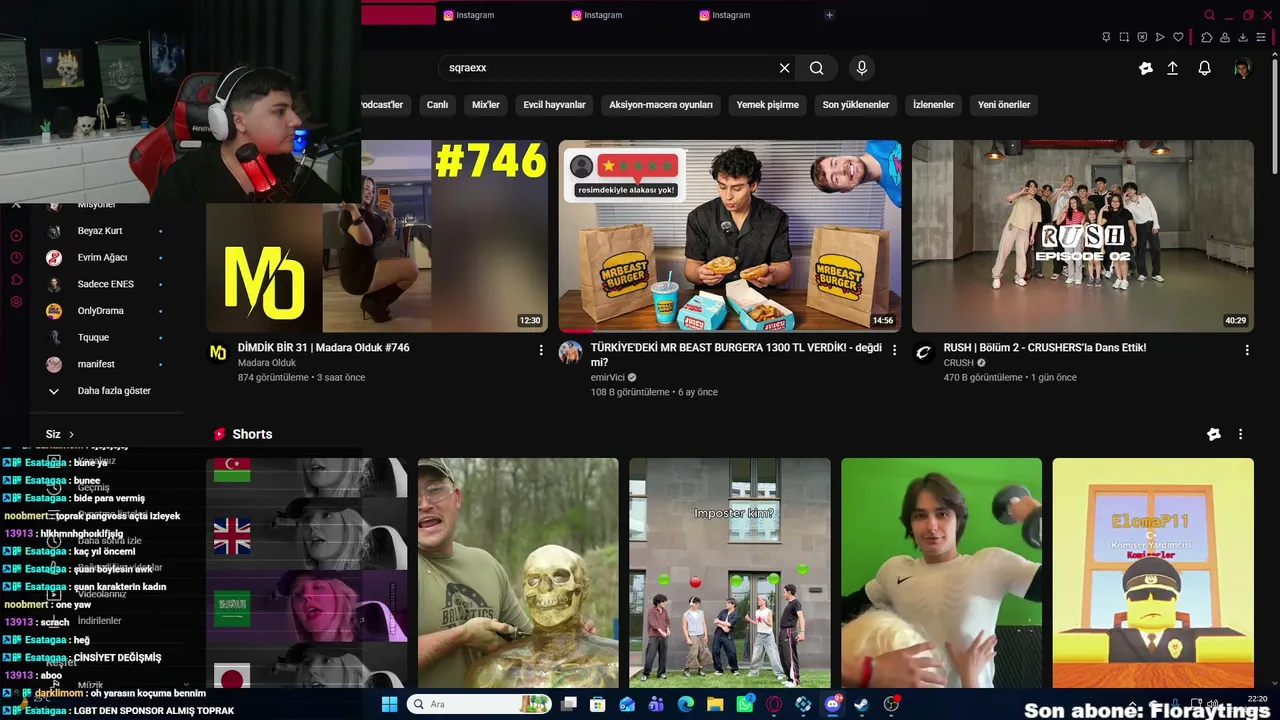Open the Windows Start menu
Viewport: 1280px width, 720px height.
coord(389,704)
